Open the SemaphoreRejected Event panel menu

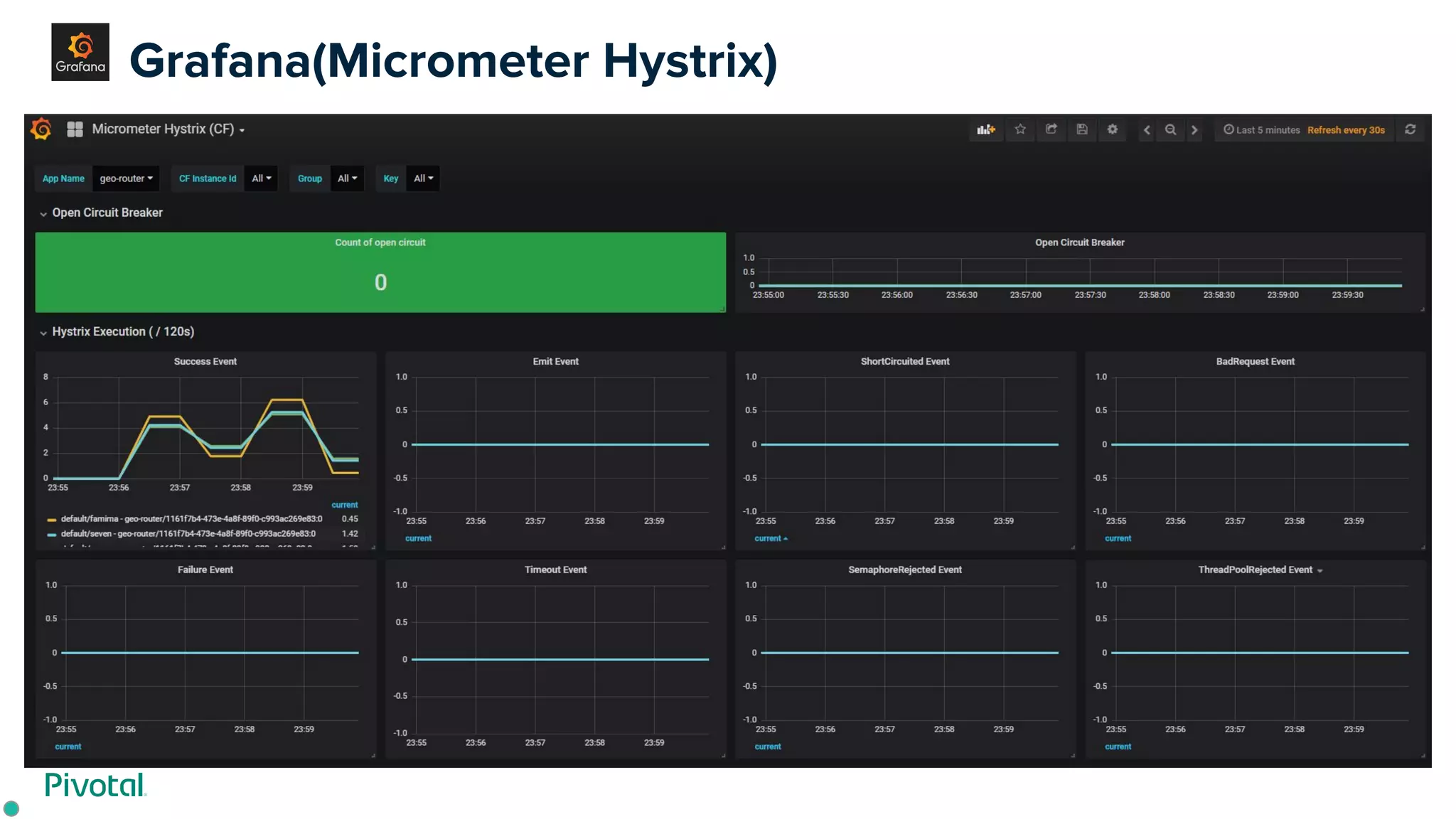904,569
